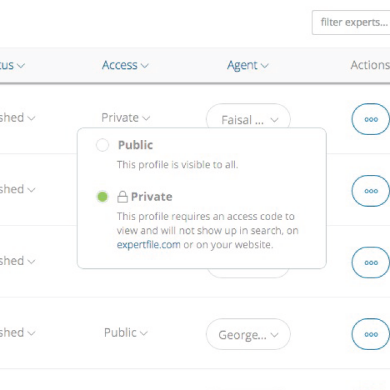
Task: Sort by the Status column header
Action: [12, 65]
